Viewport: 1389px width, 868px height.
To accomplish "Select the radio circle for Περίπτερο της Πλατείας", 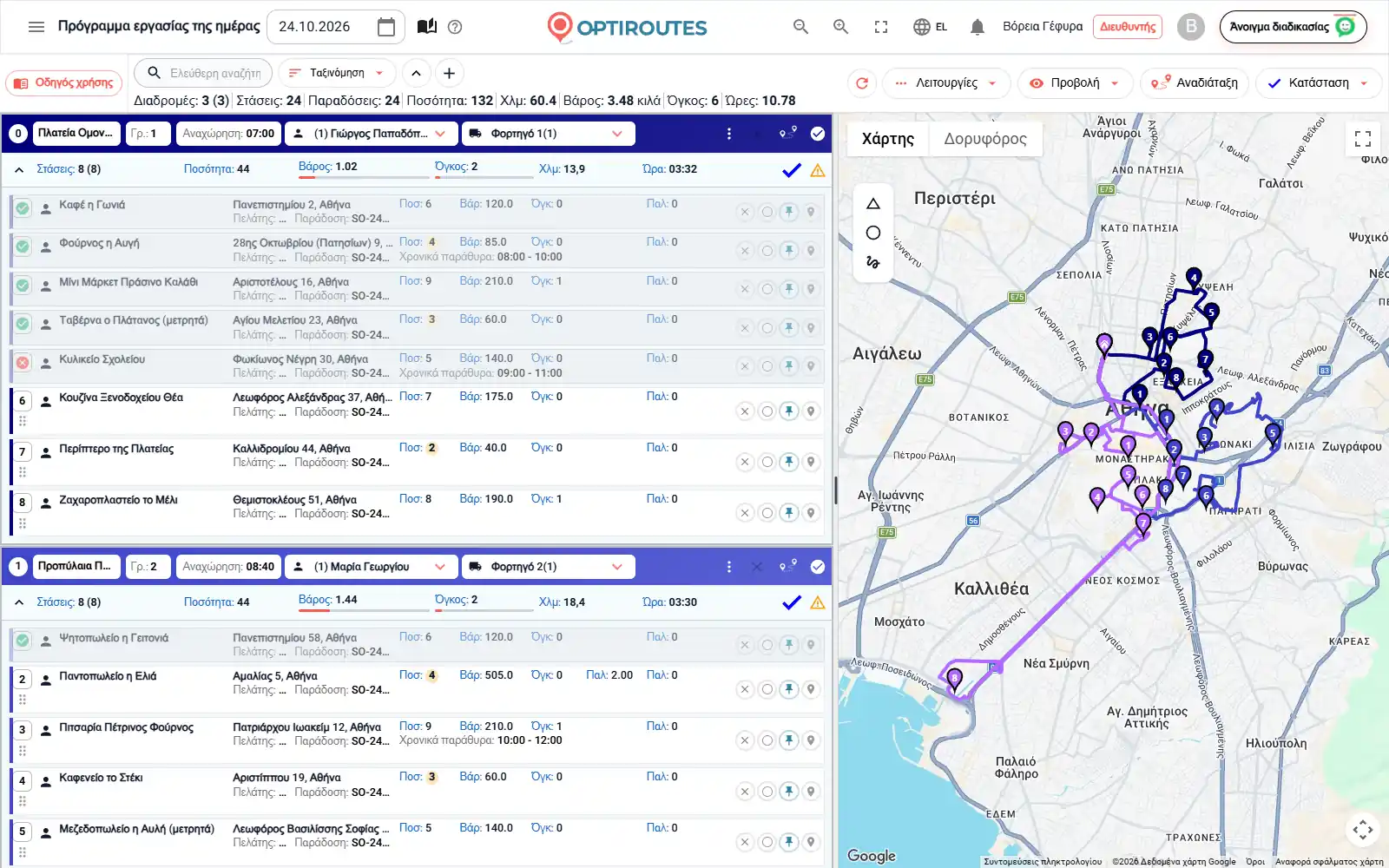I will (767, 462).
